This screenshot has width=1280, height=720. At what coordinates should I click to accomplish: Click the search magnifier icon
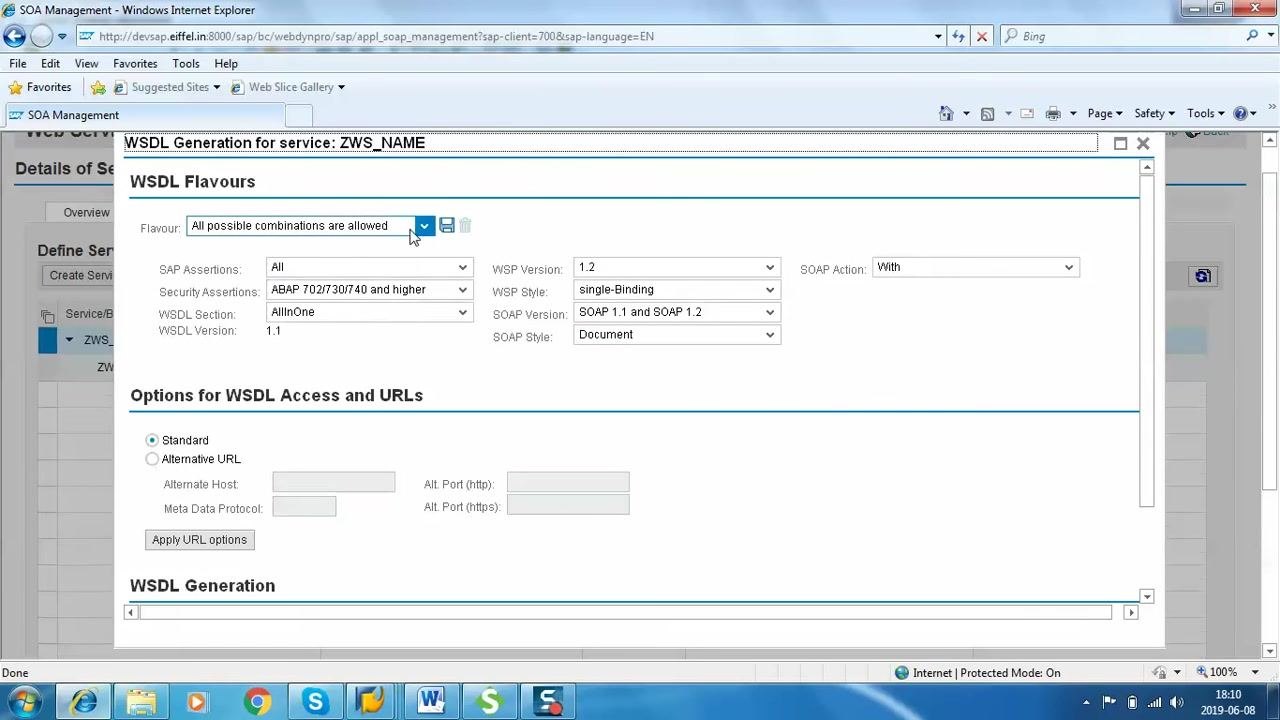1252,36
